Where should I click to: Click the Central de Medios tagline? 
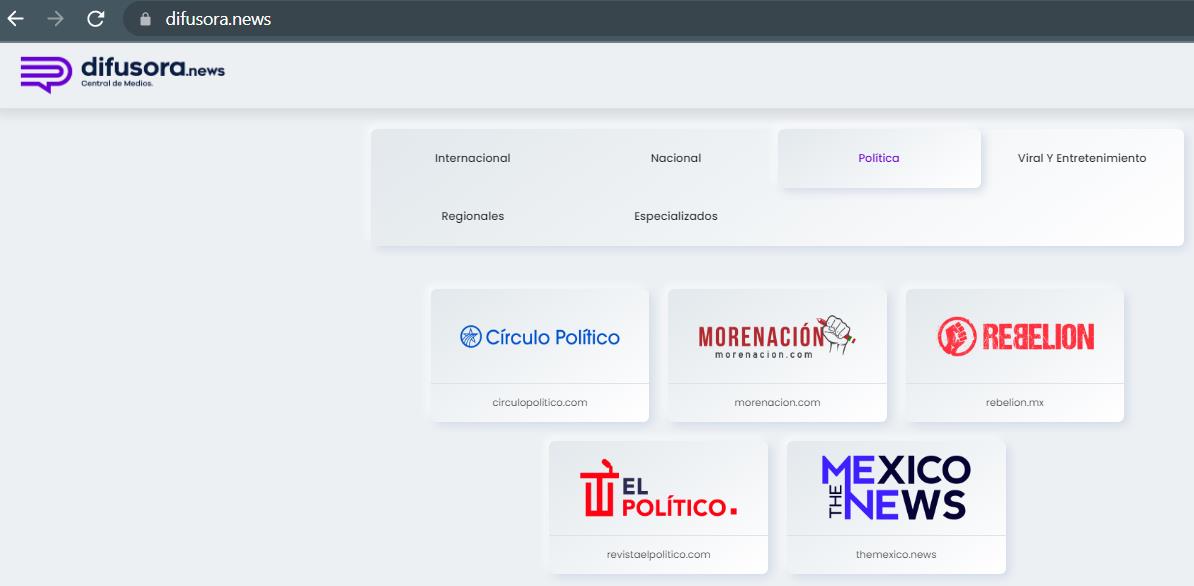point(117,84)
